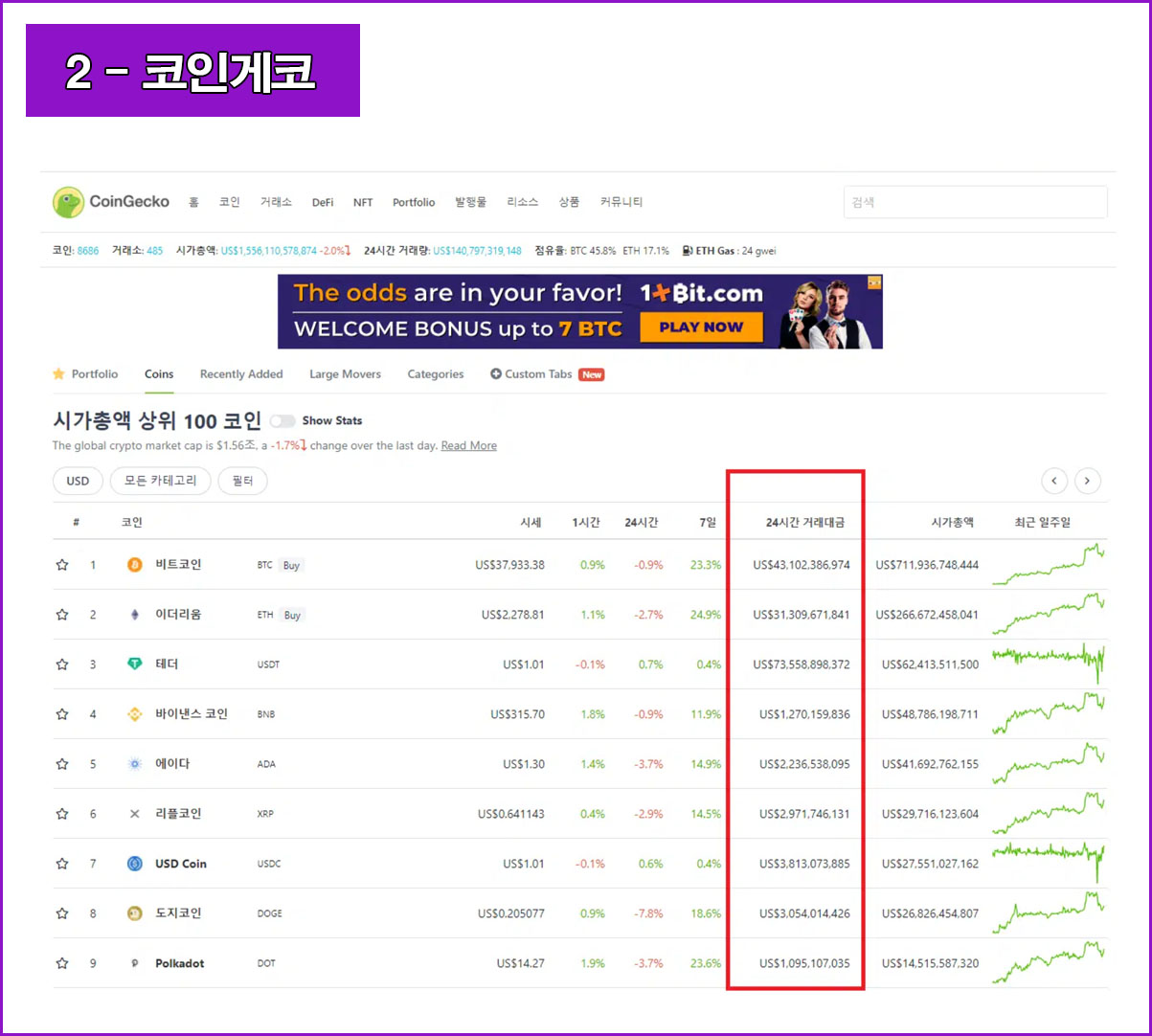The width and height of the screenshot is (1152, 1036).
Task: Click table scroll right arrow button
Action: [1088, 481]
